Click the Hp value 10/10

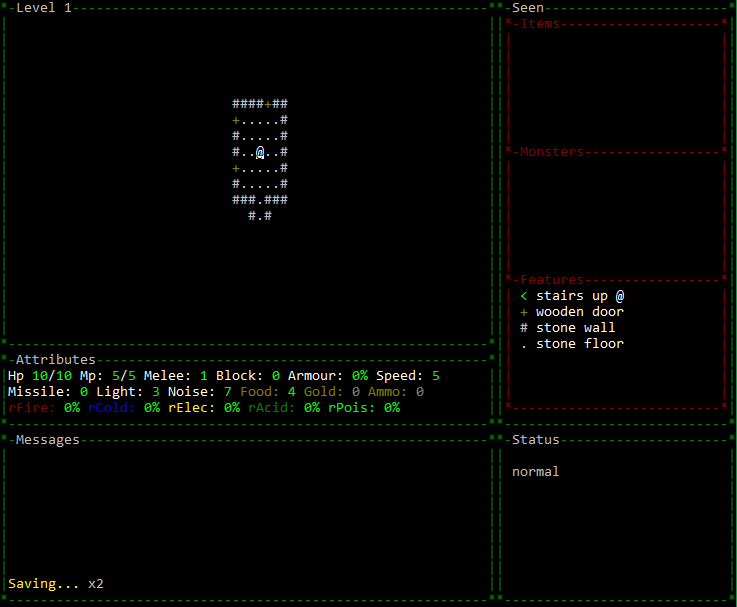coord(52,376)
